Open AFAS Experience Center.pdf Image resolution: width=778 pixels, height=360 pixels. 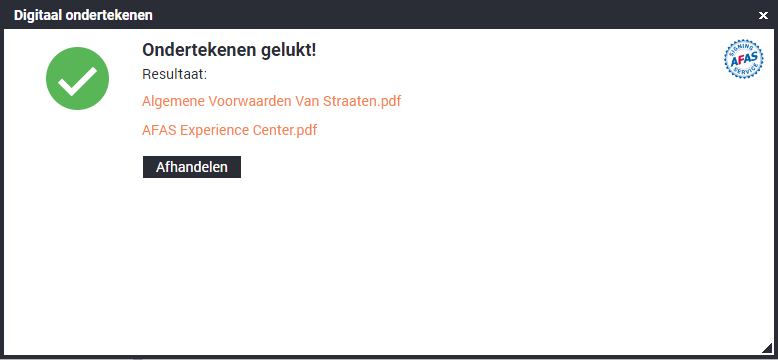click(x=229, y=130)
